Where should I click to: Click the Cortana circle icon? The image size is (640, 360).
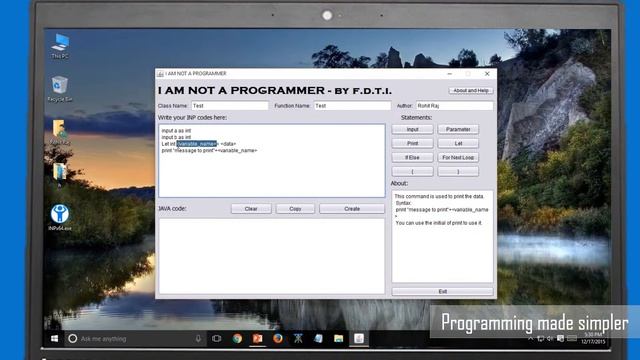[73, 338]
